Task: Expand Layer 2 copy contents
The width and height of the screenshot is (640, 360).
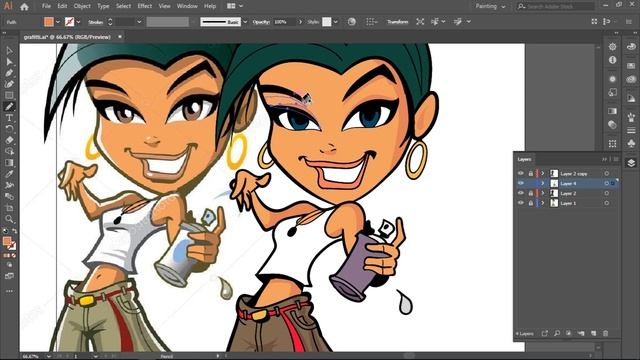Action: coord(543,173)
